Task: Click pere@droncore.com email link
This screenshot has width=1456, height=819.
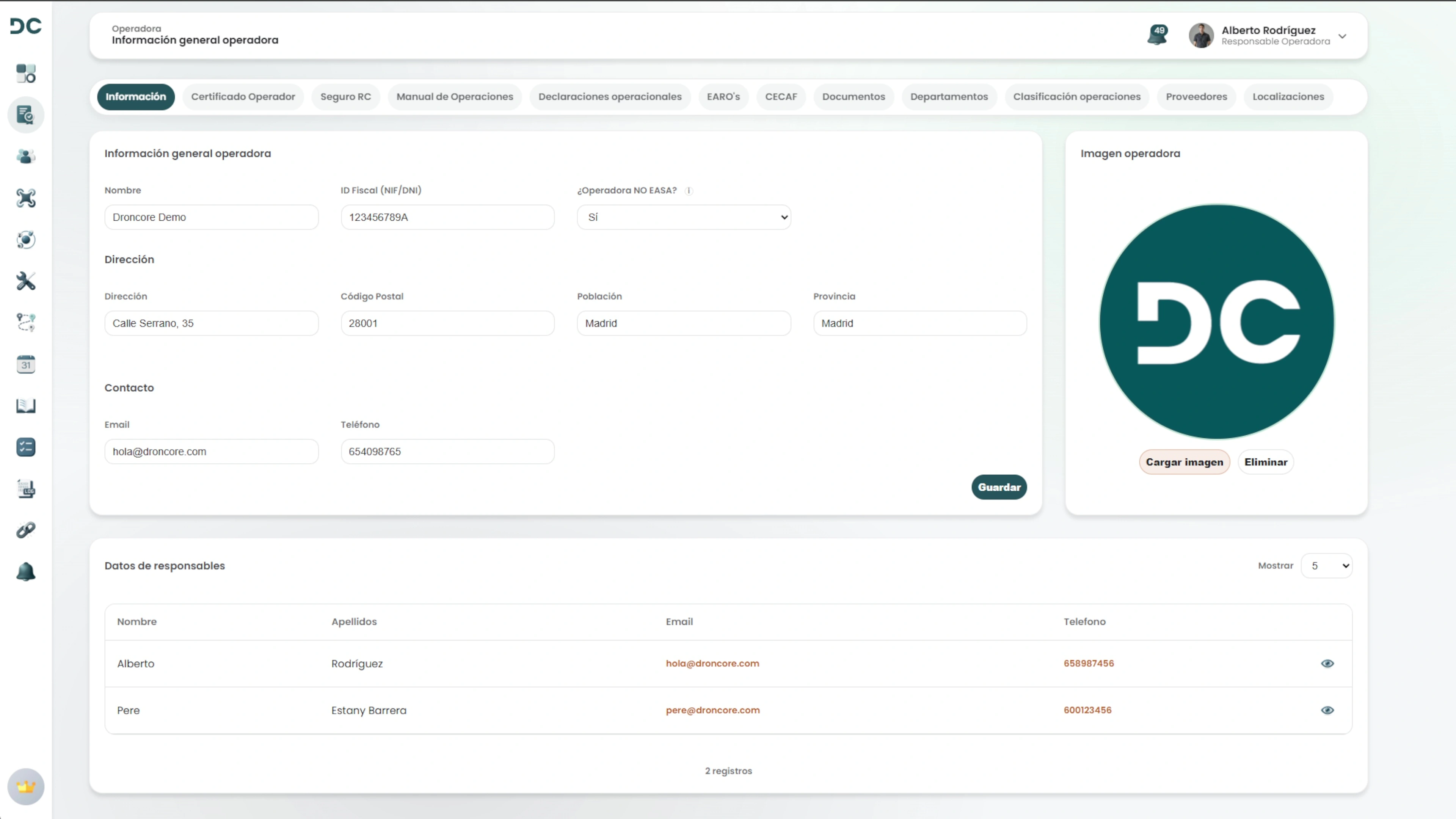Action: point(713,711)
